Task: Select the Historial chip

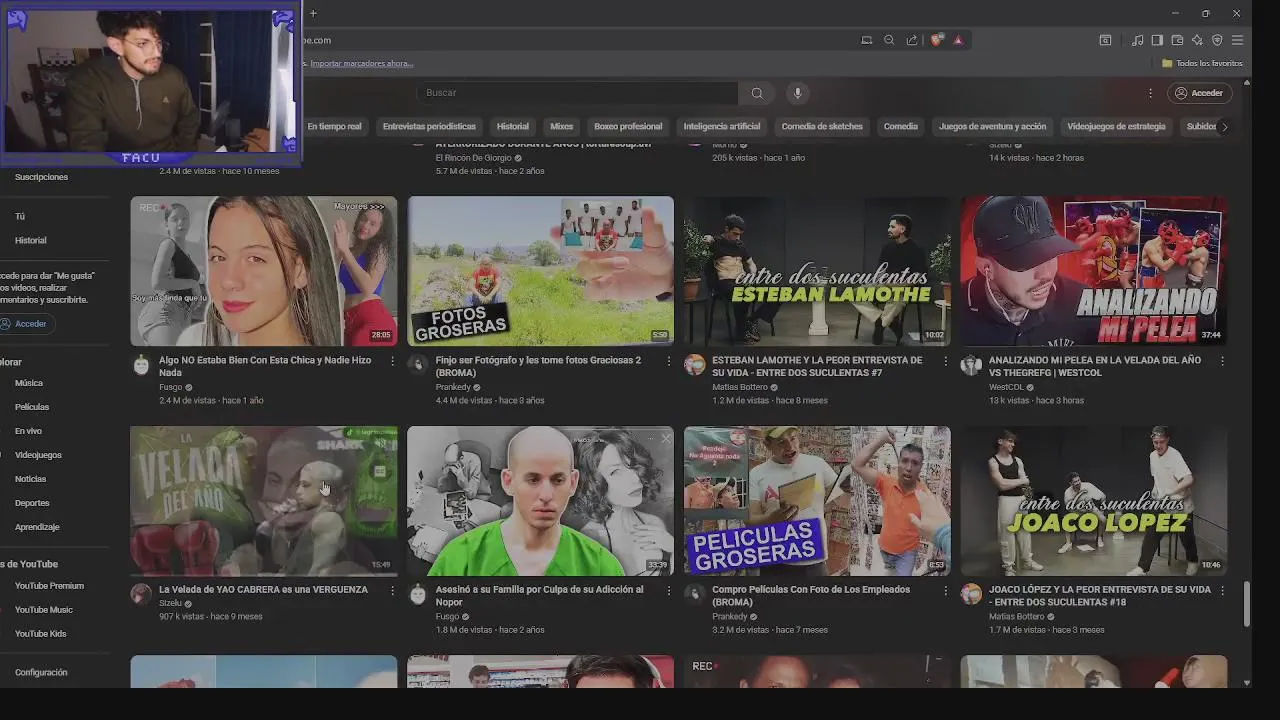Action: pyautogui.click(x=513, y=127)
